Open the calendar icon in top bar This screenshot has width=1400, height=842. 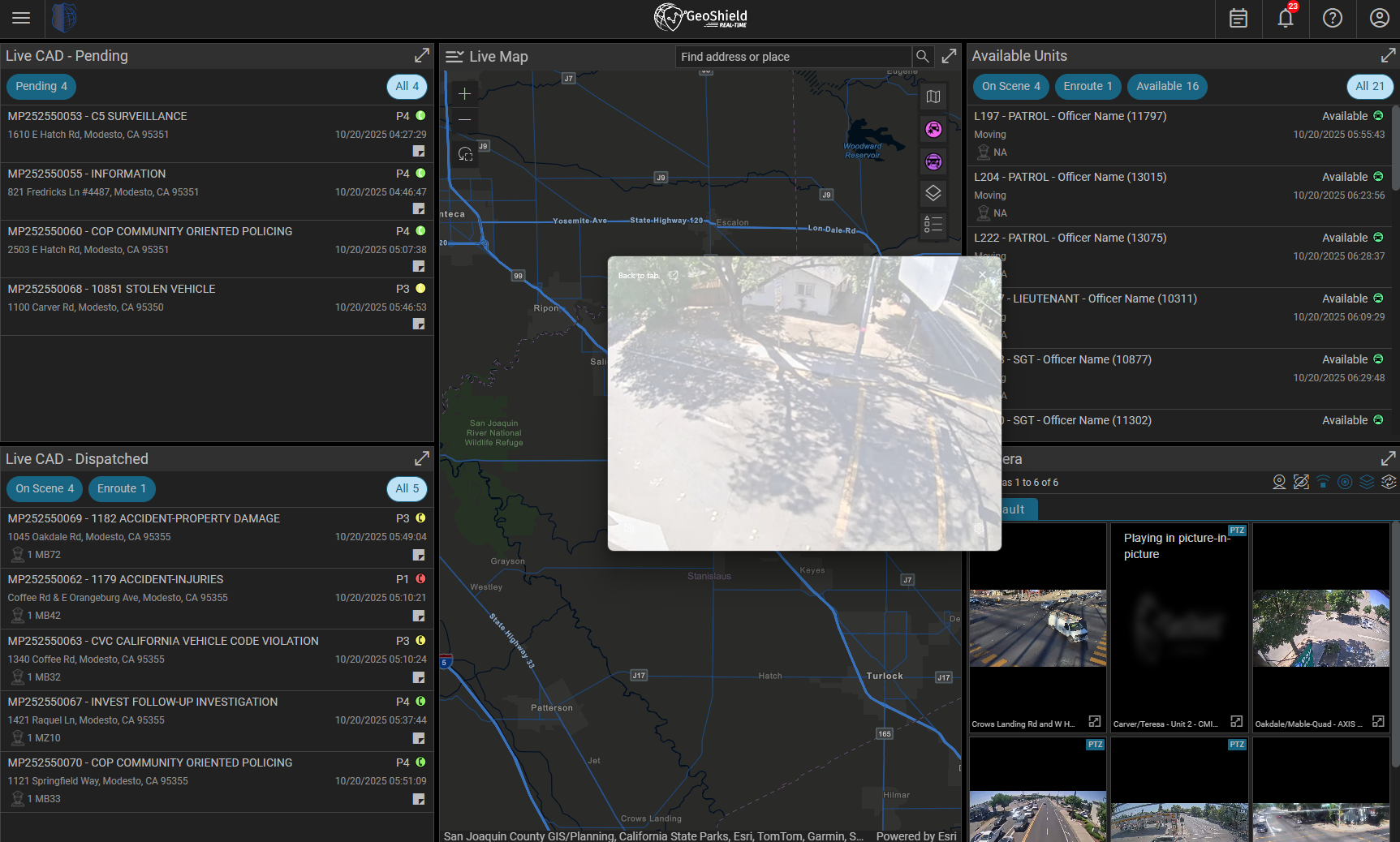(x=1238, y=18)
